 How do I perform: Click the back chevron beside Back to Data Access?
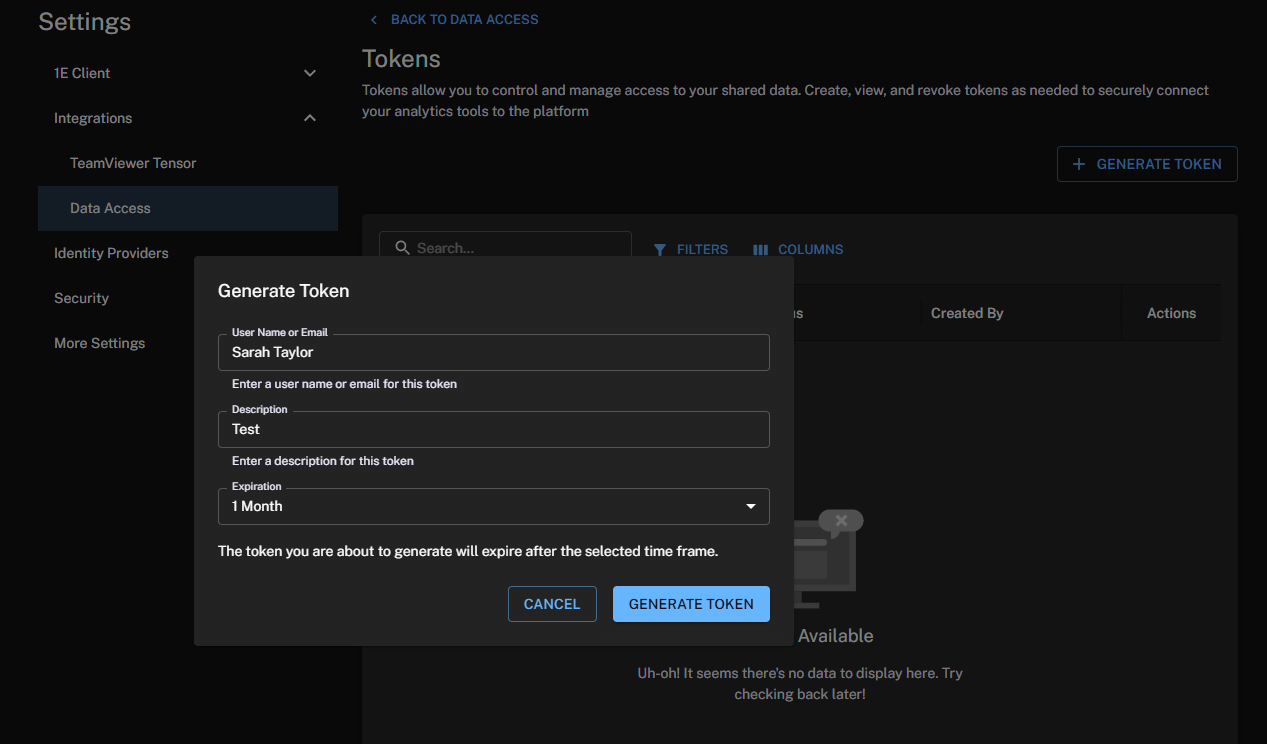[x=374, y=20]
